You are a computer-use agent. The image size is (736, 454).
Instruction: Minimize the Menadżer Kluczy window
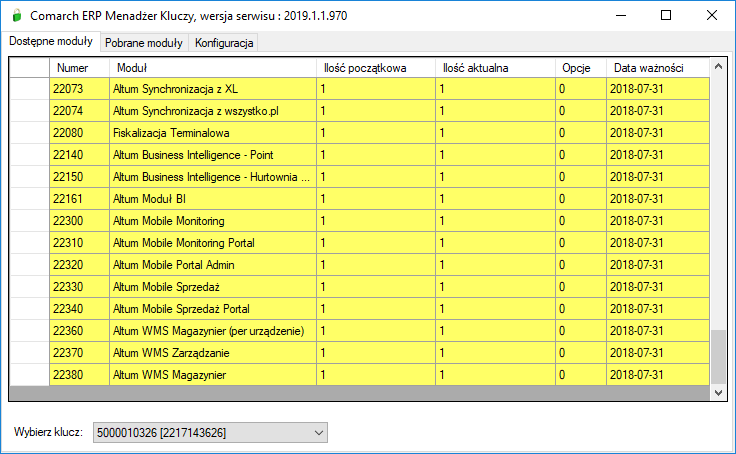click(x=621, y=15)
